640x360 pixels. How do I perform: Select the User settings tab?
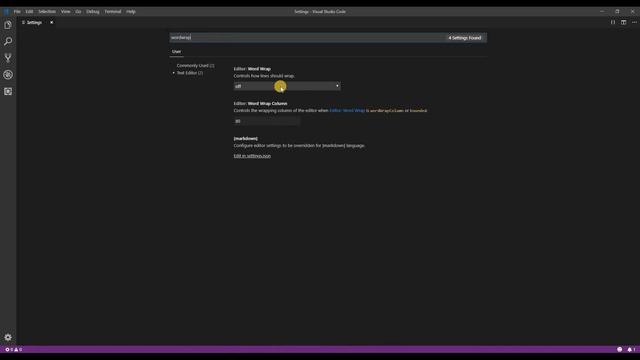tap(176, 51)
